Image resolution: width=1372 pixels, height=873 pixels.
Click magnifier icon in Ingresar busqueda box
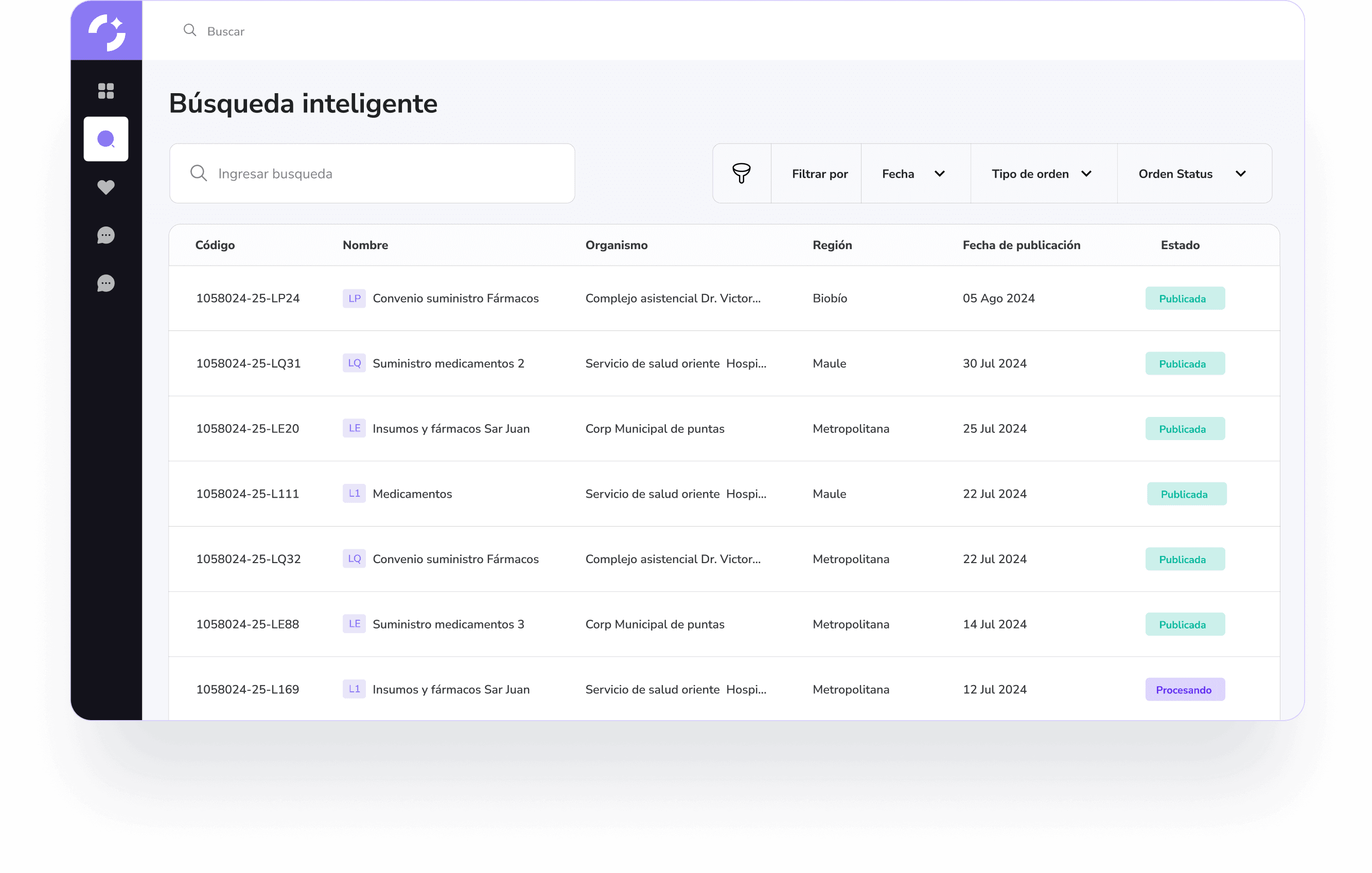[198, 173]
